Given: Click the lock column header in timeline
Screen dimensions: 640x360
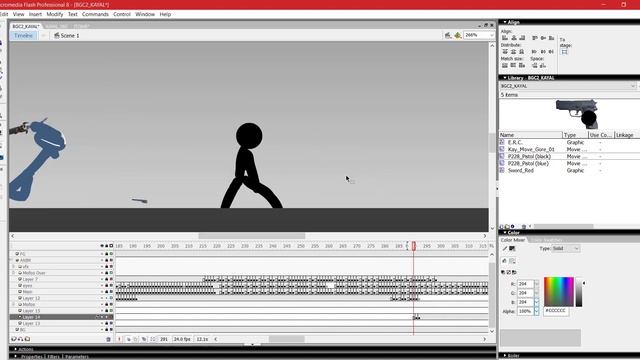Looking at the screenshot, I should [107, 246].
